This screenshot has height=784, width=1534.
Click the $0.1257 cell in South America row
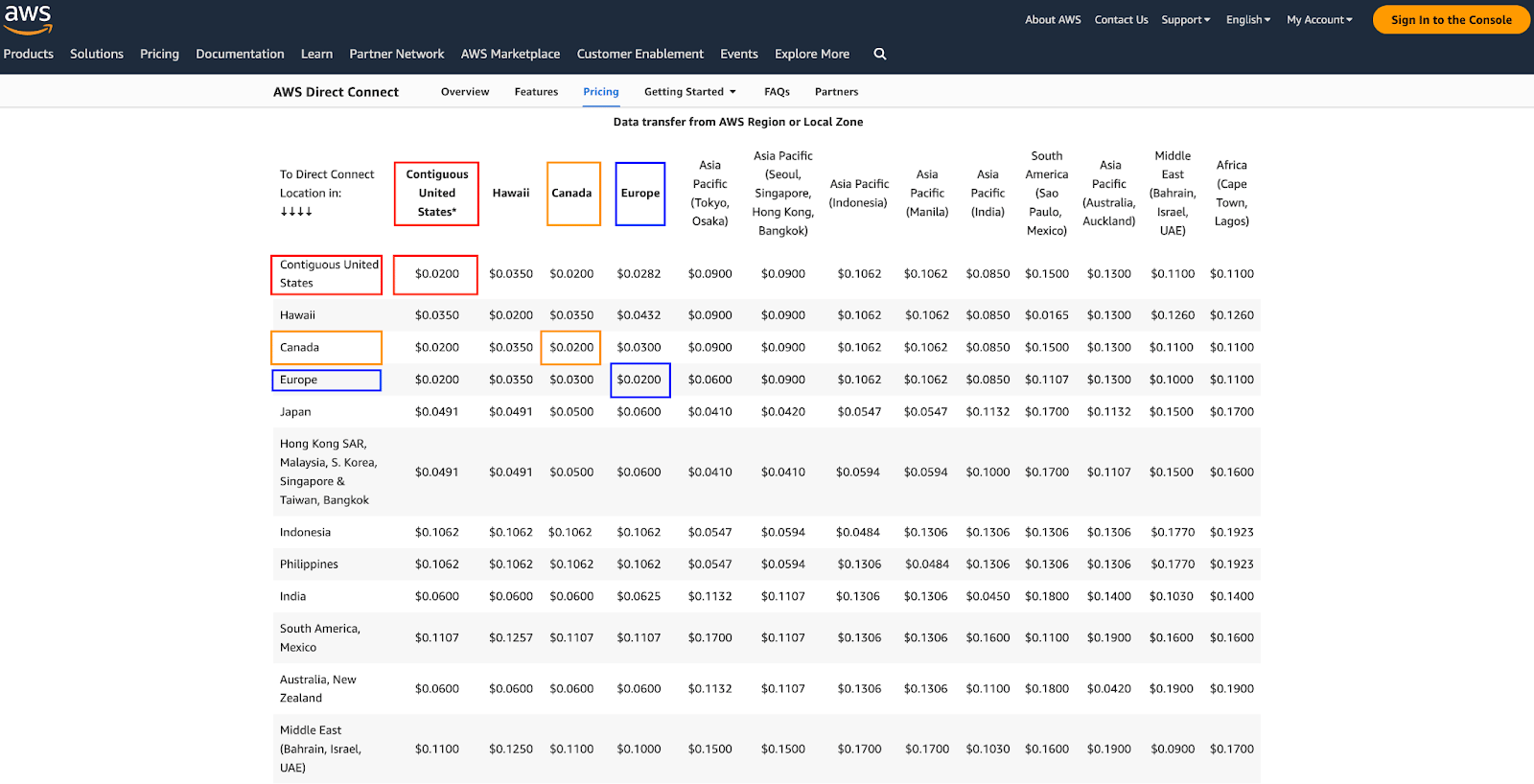click(x=511, y=638)
